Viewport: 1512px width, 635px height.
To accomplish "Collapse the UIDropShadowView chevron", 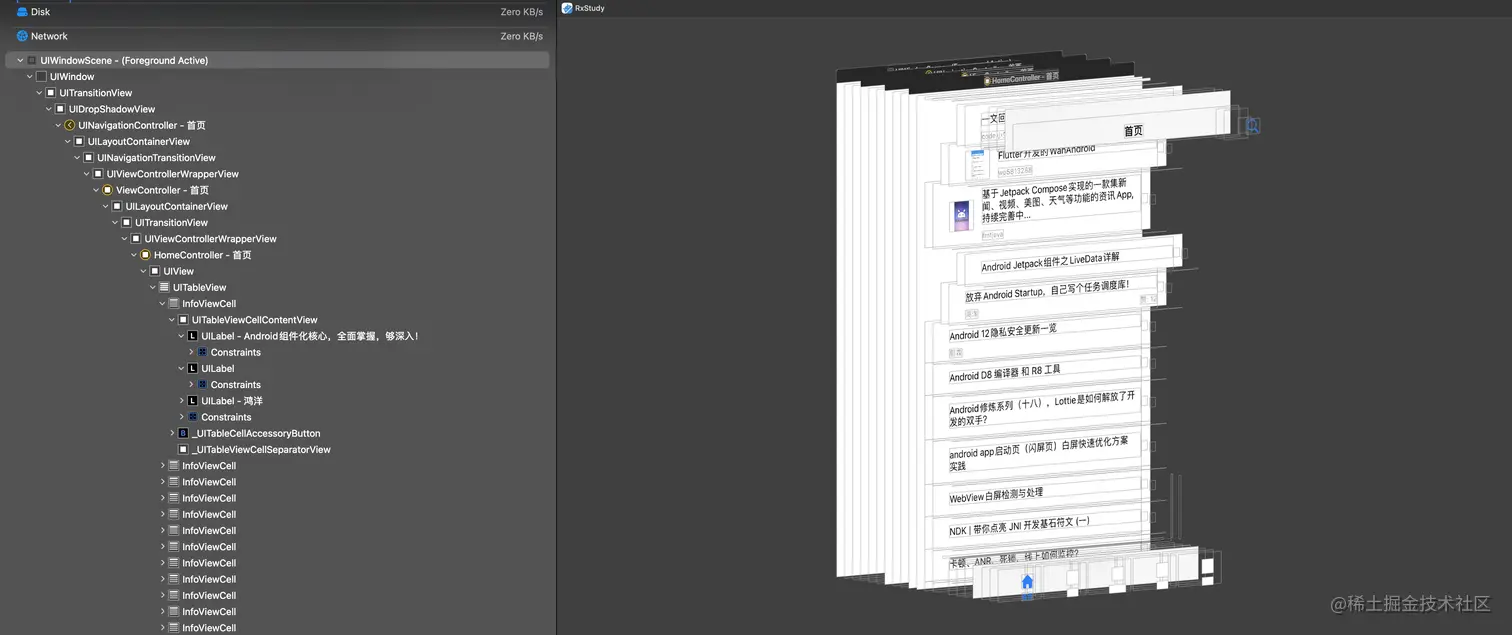I will 49,109.
